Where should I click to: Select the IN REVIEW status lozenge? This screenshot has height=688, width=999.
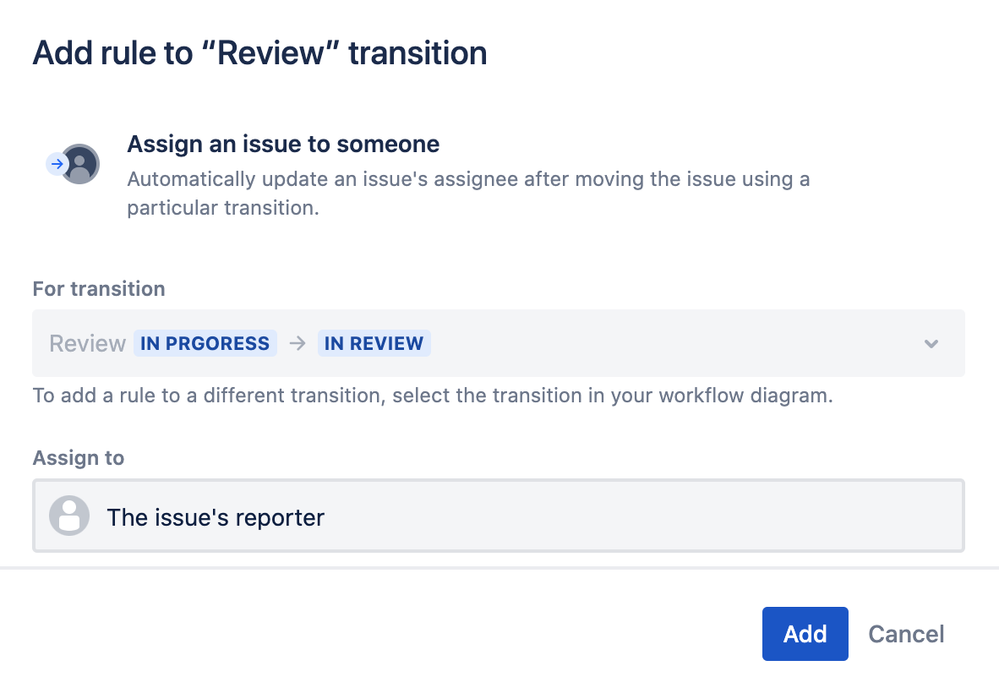(373, 343)
